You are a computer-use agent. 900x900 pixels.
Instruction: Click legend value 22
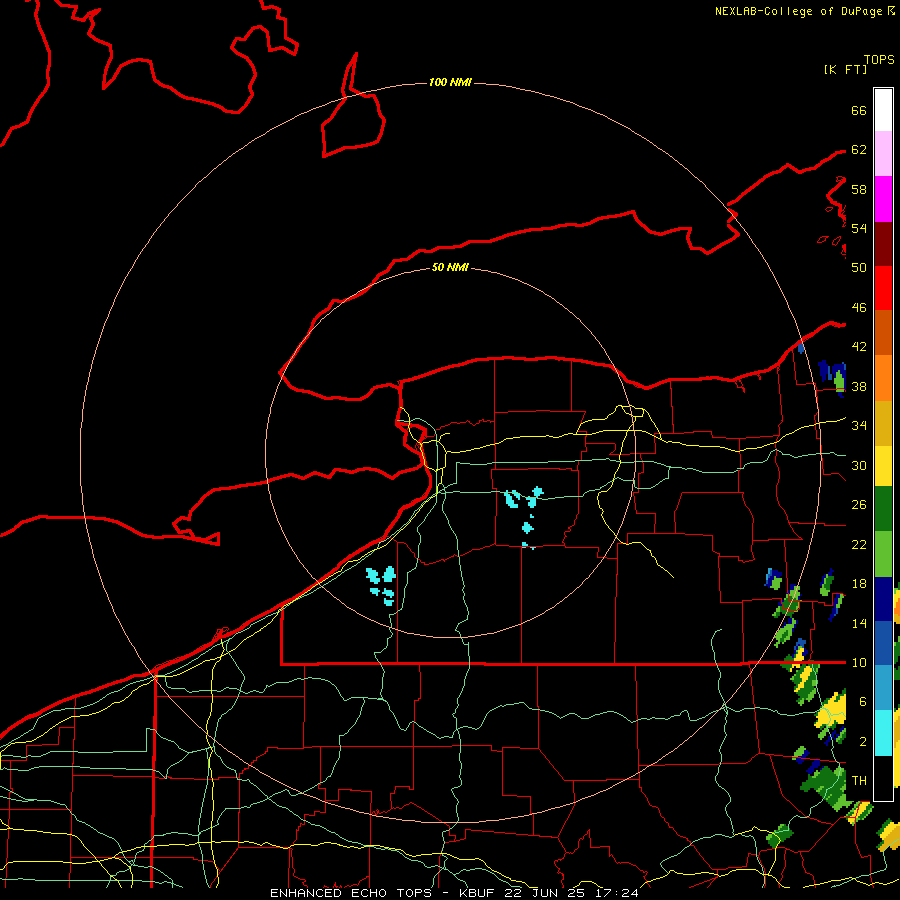tap(859, 544)
